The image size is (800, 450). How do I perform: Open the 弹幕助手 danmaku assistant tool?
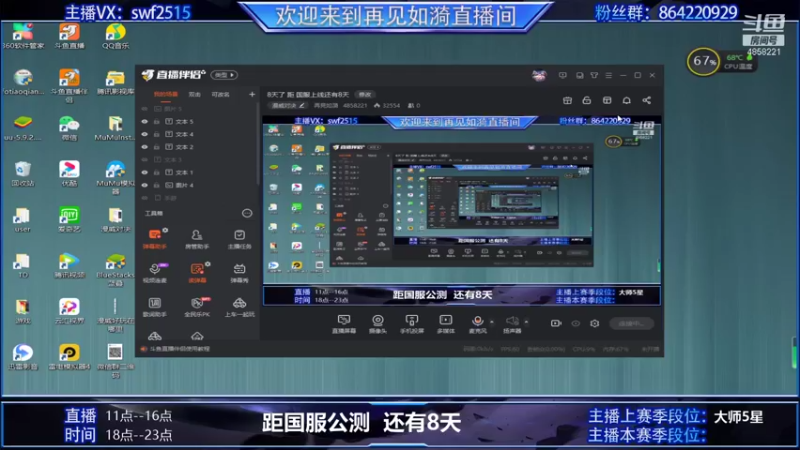click(x=155, y=238)
